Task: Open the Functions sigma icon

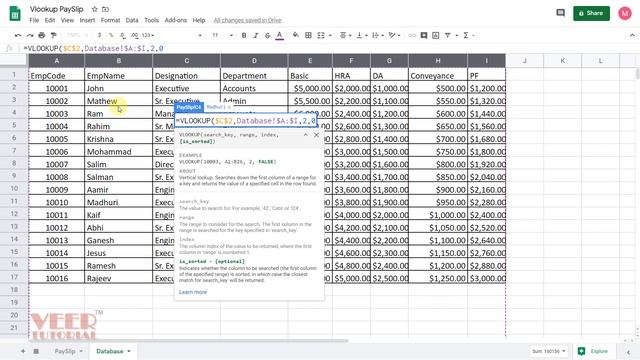Action: point(466,36)
